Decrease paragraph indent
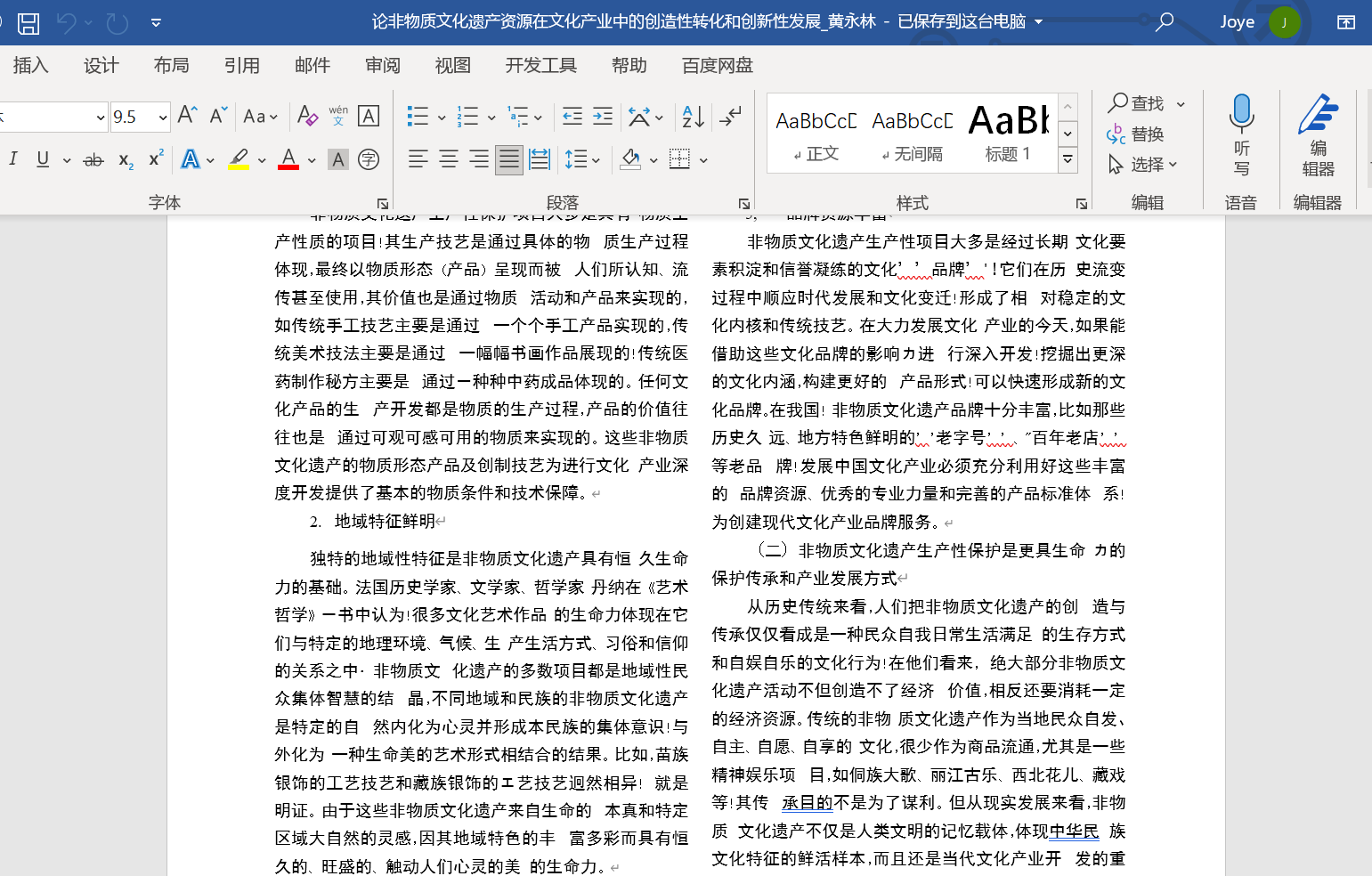 pos(572,116)
